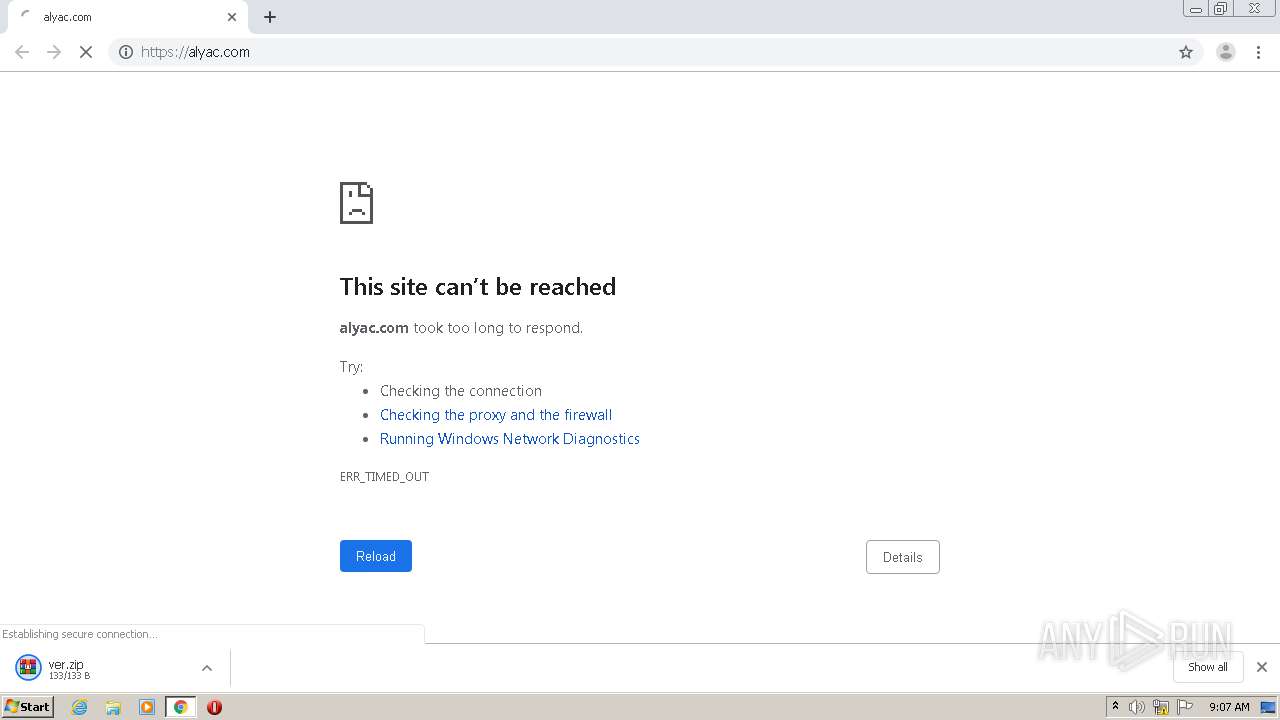Viewport: 1280px width, 720px height.
Task: Open the red Opera taskbar icon
Action: pyautogui.click(x=214, y=707)
